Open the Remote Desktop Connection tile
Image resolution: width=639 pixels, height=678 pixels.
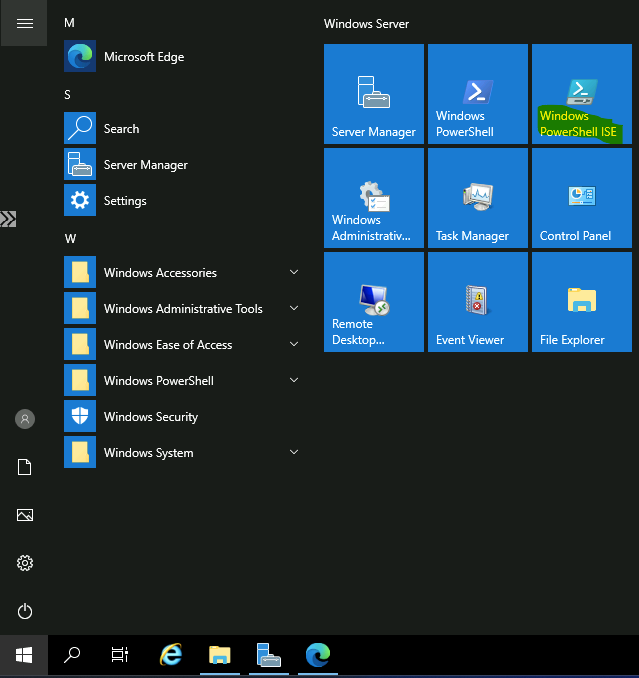374,302
